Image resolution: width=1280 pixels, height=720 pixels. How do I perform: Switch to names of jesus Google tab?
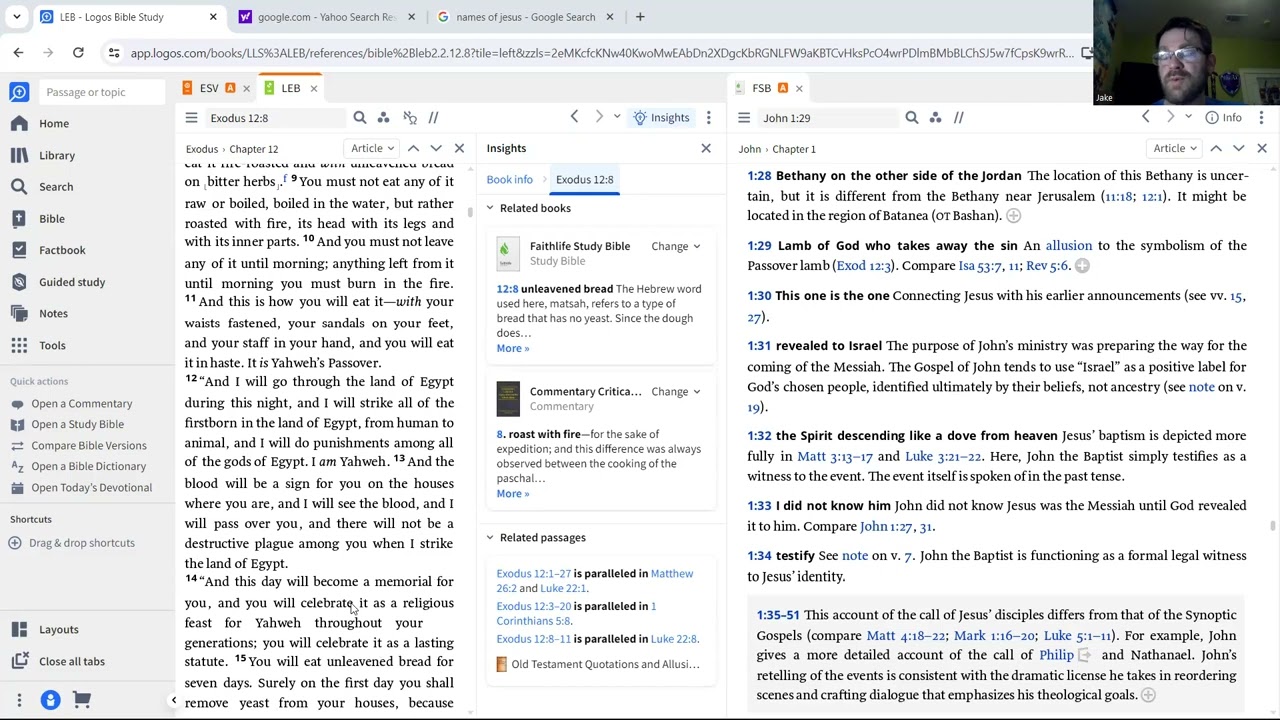524,17
